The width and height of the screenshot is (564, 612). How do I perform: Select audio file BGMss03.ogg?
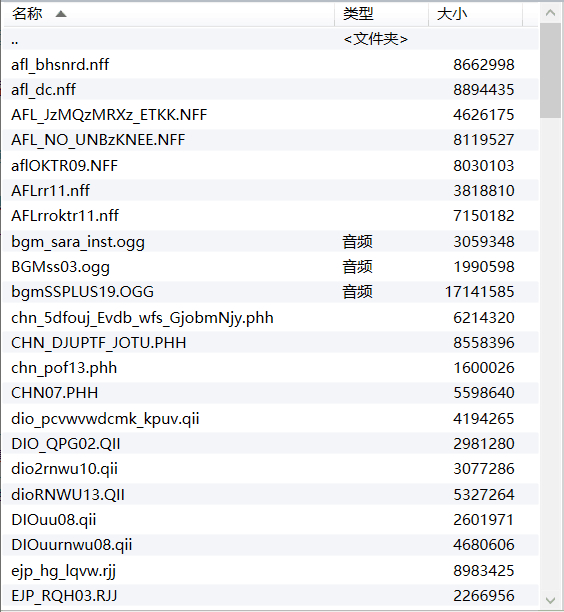271,267
